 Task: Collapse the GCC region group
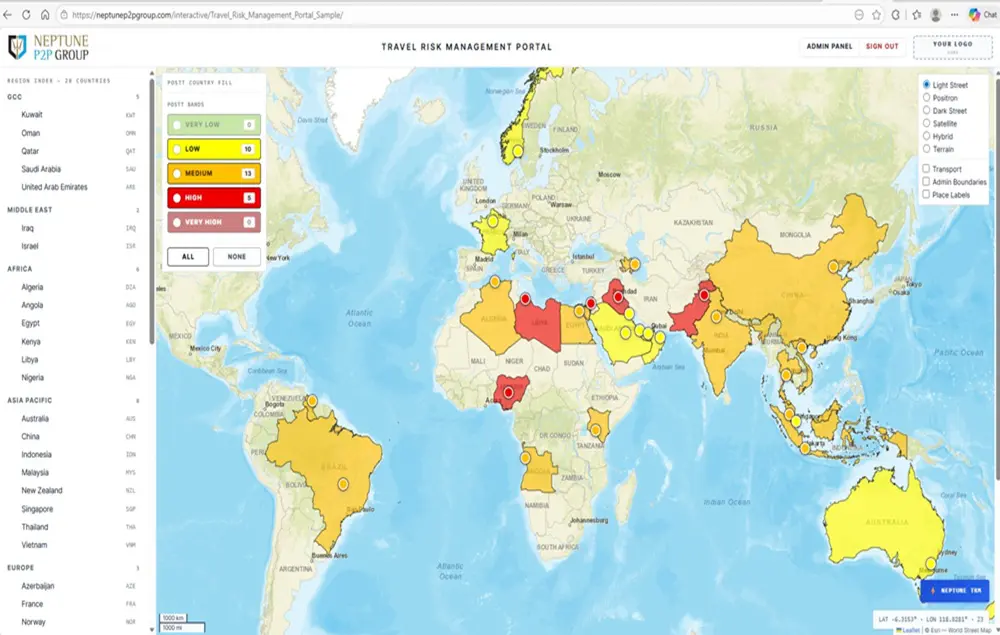click(73, 97)
